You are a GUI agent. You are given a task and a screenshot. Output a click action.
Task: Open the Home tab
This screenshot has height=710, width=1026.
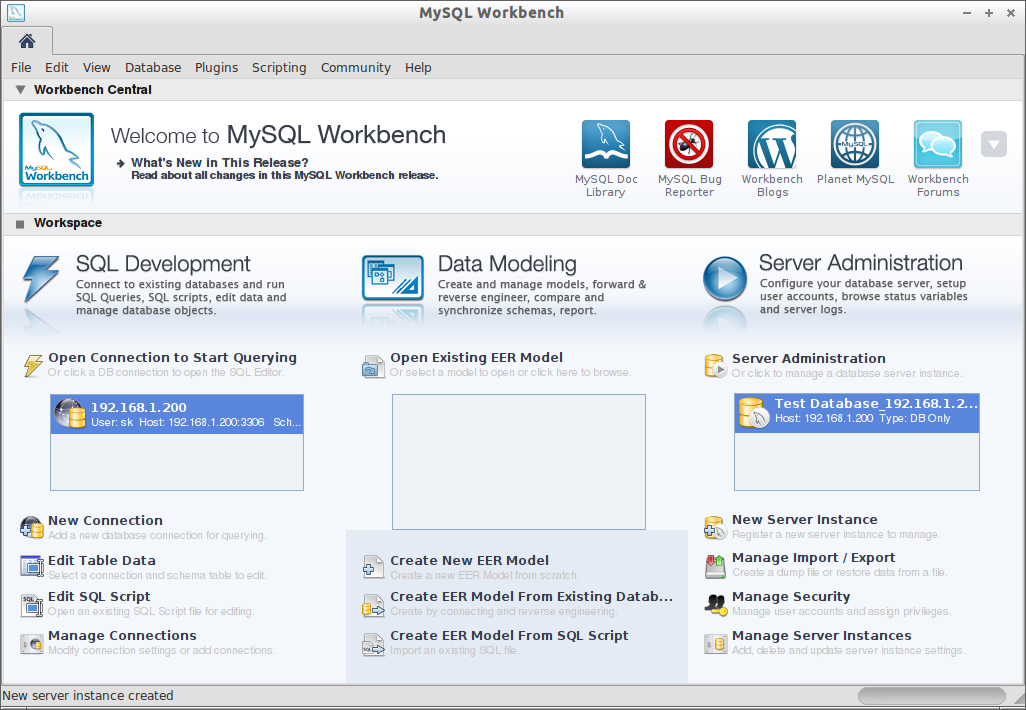(27, 41)
